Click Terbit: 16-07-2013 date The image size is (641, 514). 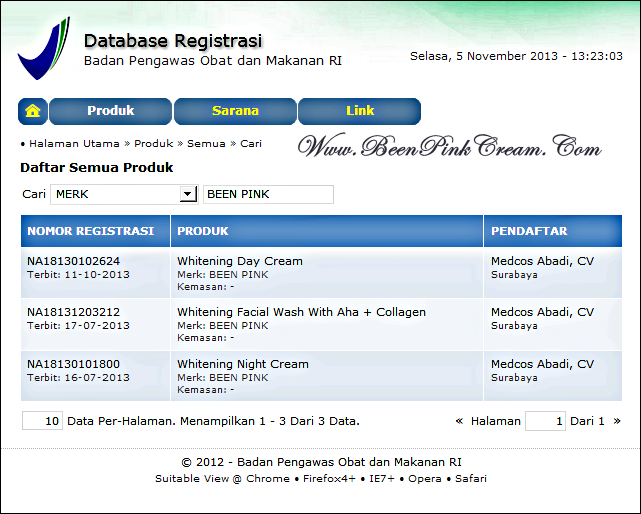coord(78,377)
